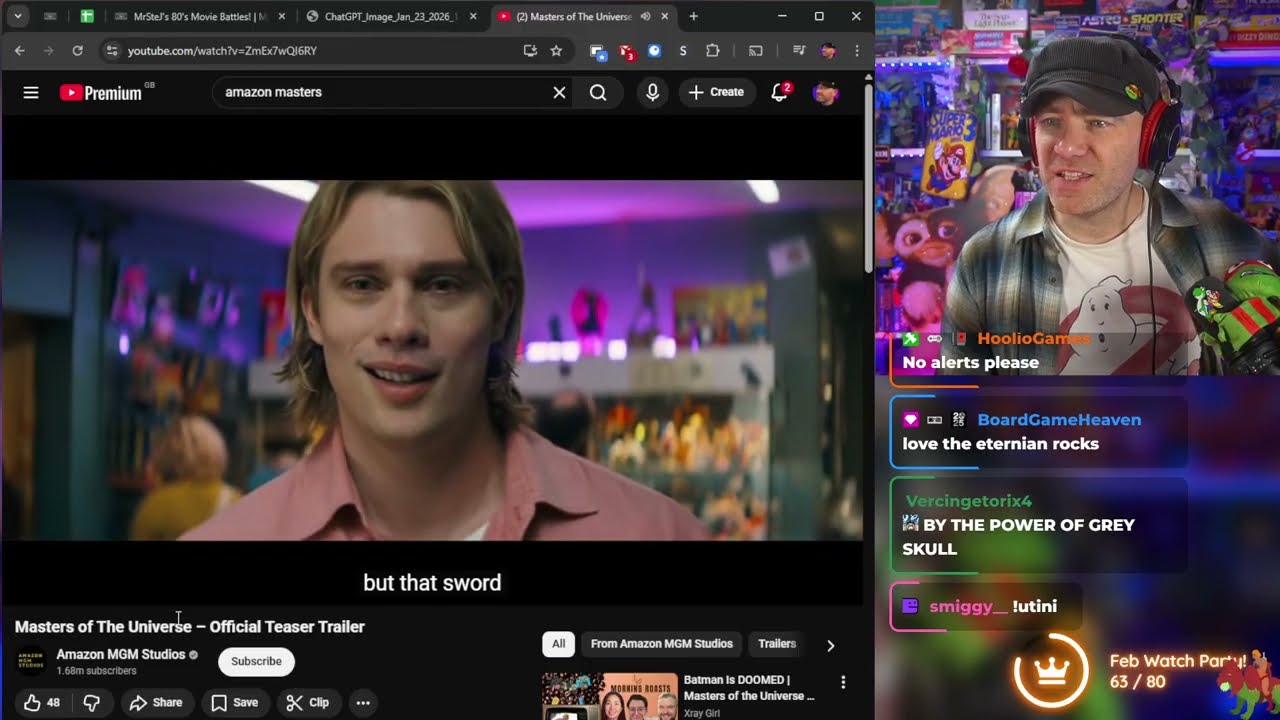Screen dimensions: 1280x720
Task: Dislike the video
Action: click(92, 702)
